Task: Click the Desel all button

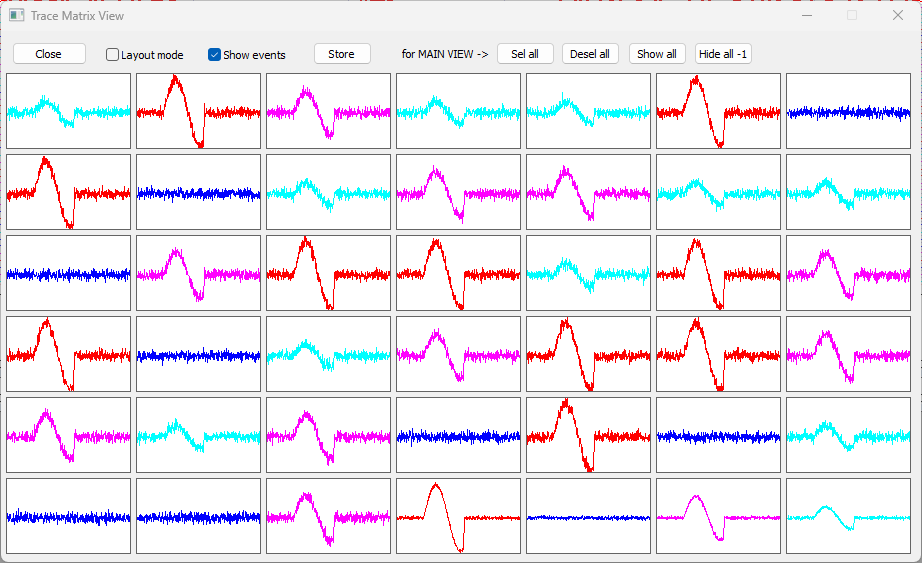Action: pyautogui.click(x=590, y=54)
